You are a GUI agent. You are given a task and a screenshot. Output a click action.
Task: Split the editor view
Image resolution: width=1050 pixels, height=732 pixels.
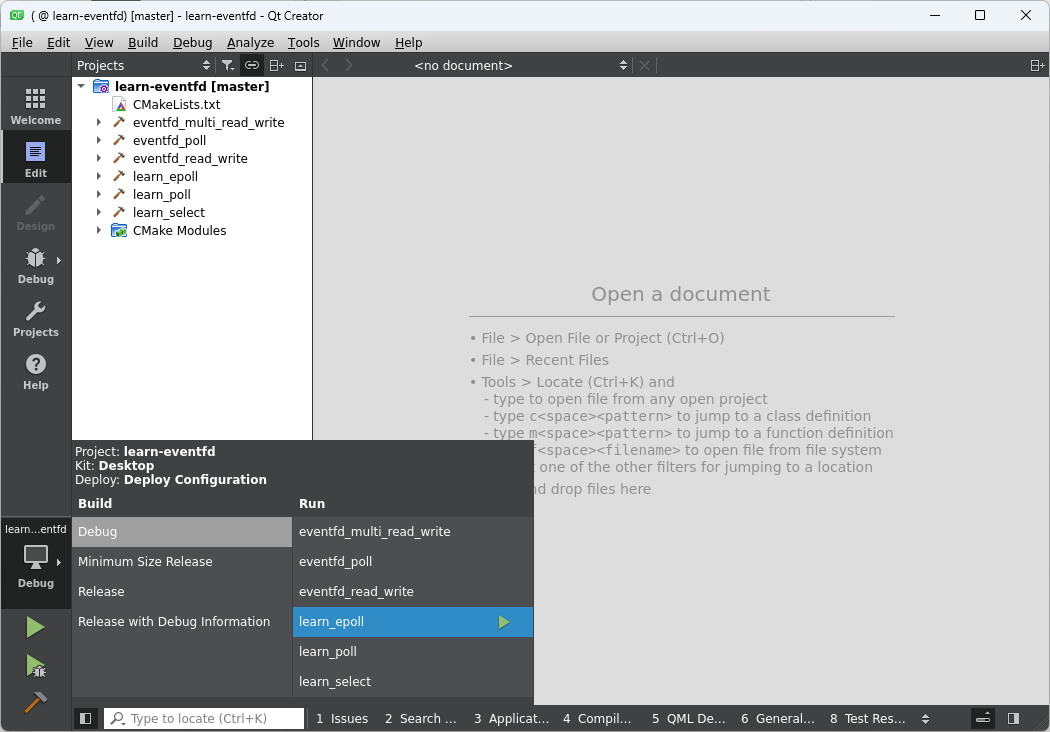click(1037, 65)
